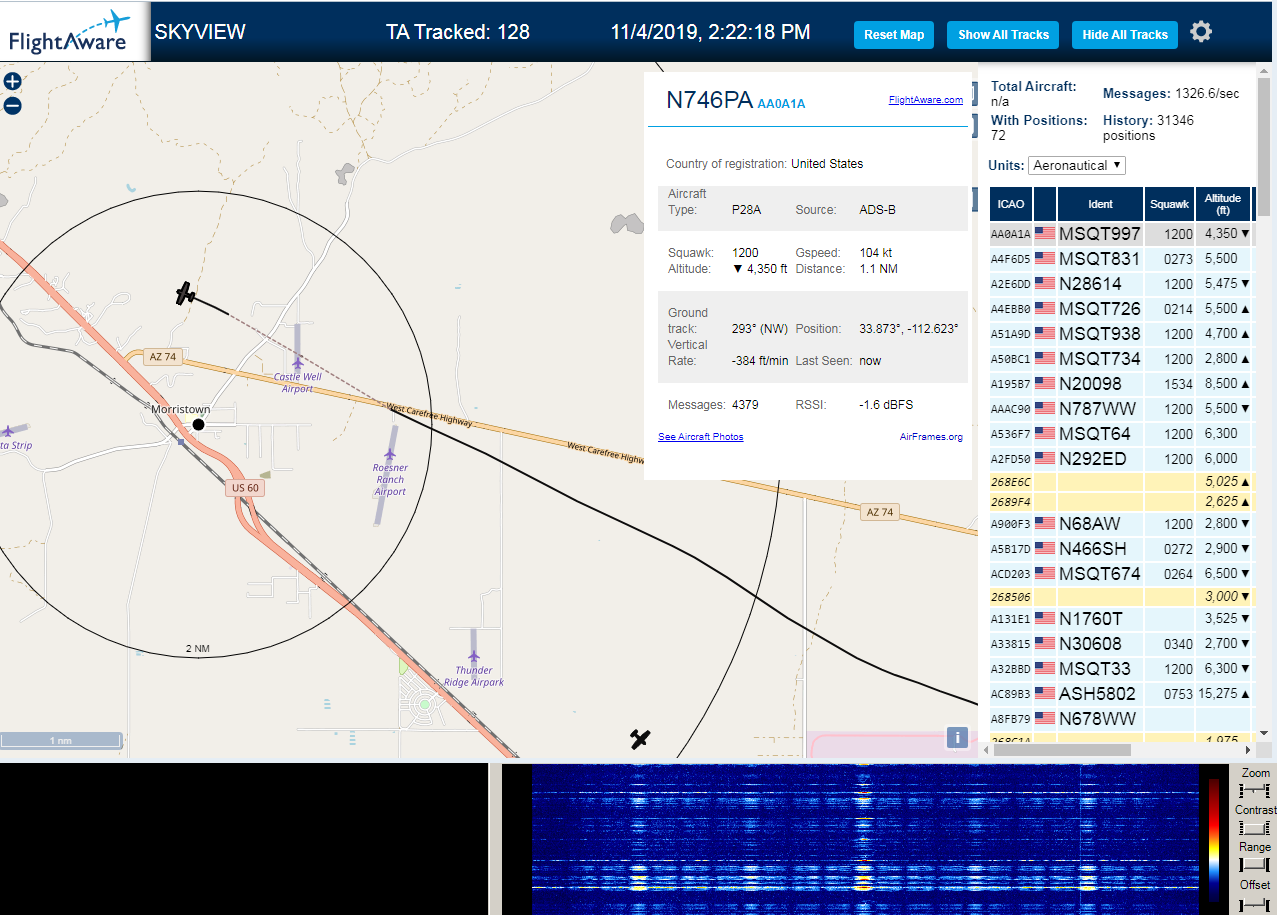Click the Castle Well Airport marker

(x=298, y=361)
